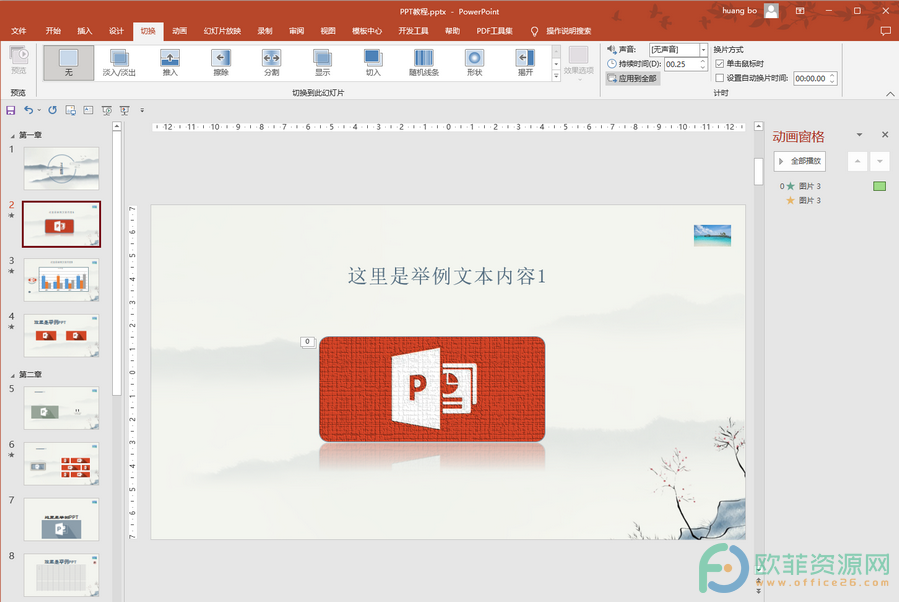Click the 应用到全部 apply to all button

tap(633, 79)
